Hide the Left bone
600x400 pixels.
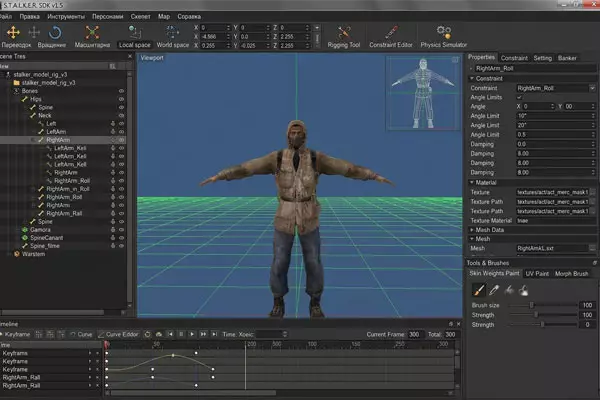121,124
